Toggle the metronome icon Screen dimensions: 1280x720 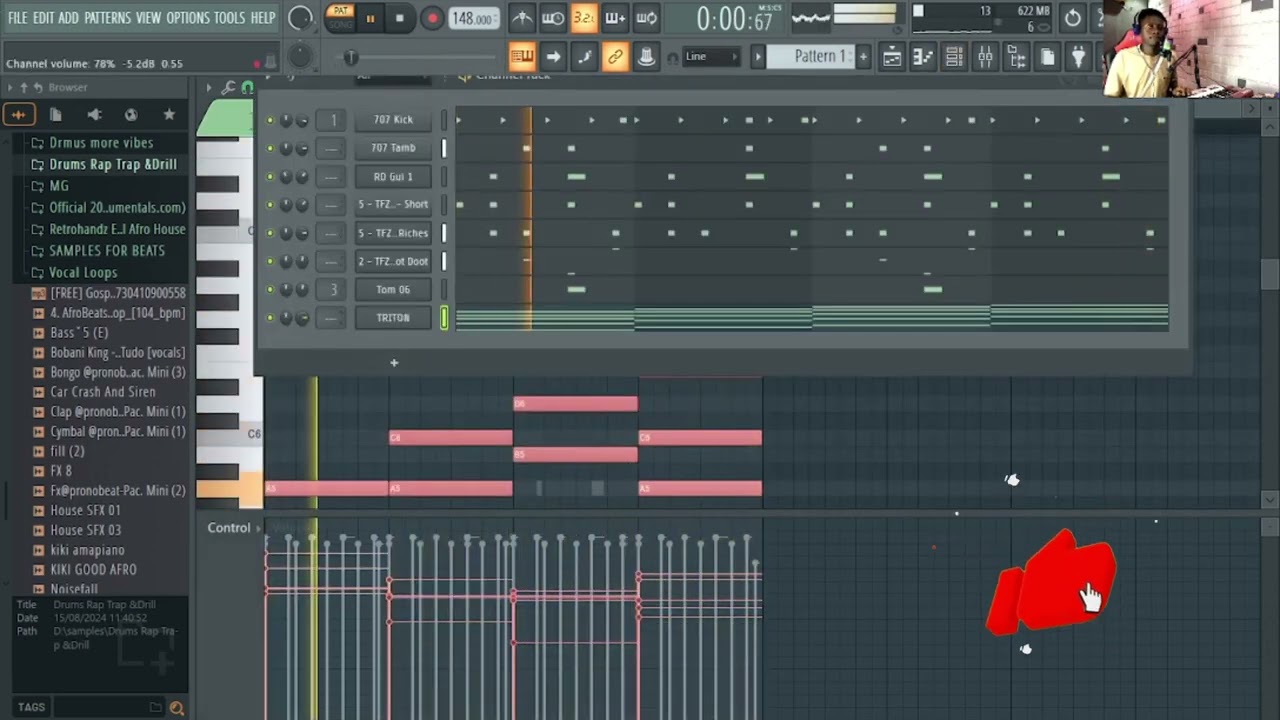pyautogui.click(x=522, y=18)
